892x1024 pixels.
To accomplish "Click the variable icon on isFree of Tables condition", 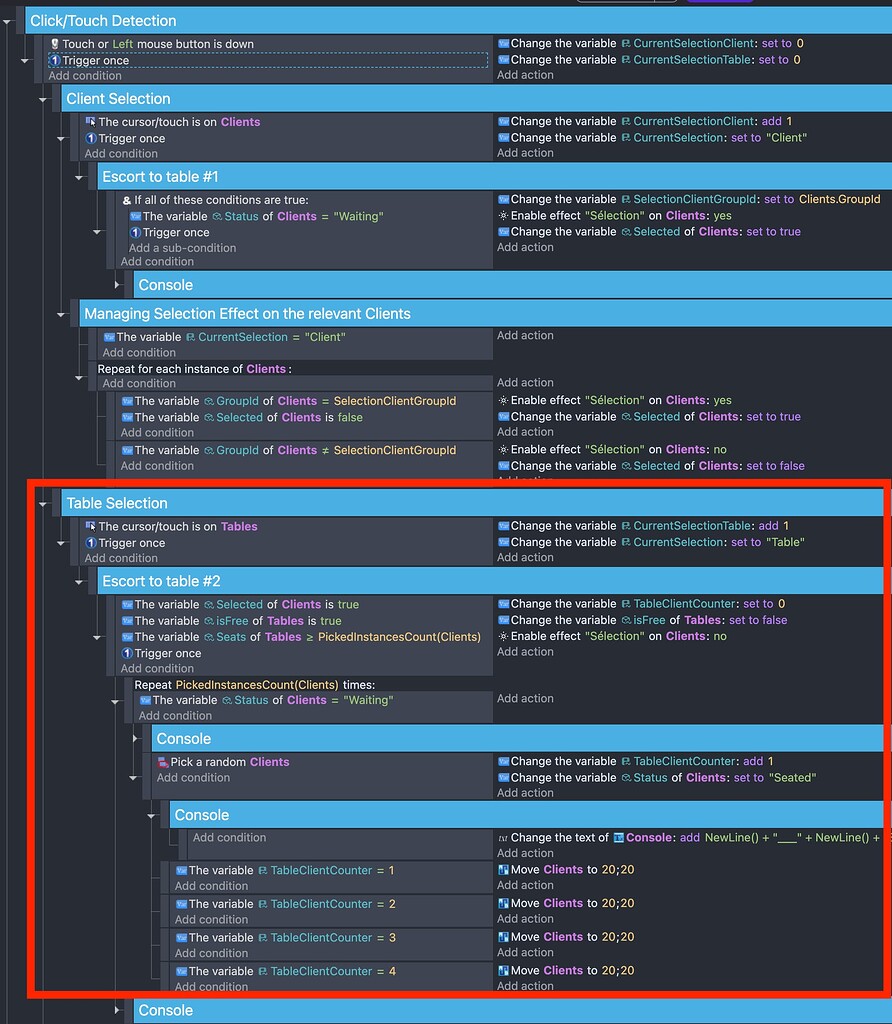I will [128, 620].
